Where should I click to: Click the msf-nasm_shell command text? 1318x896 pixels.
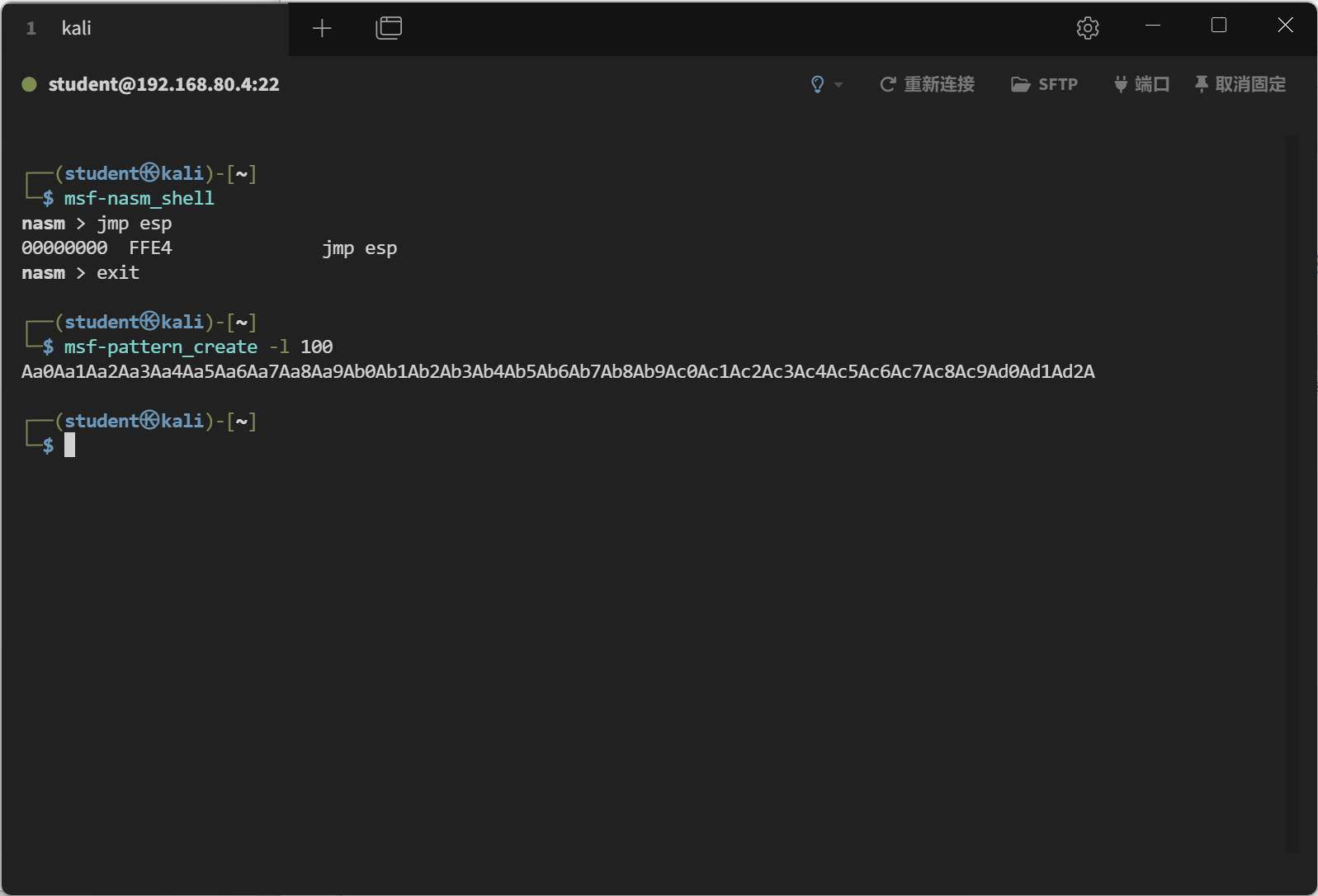point(139,199)
